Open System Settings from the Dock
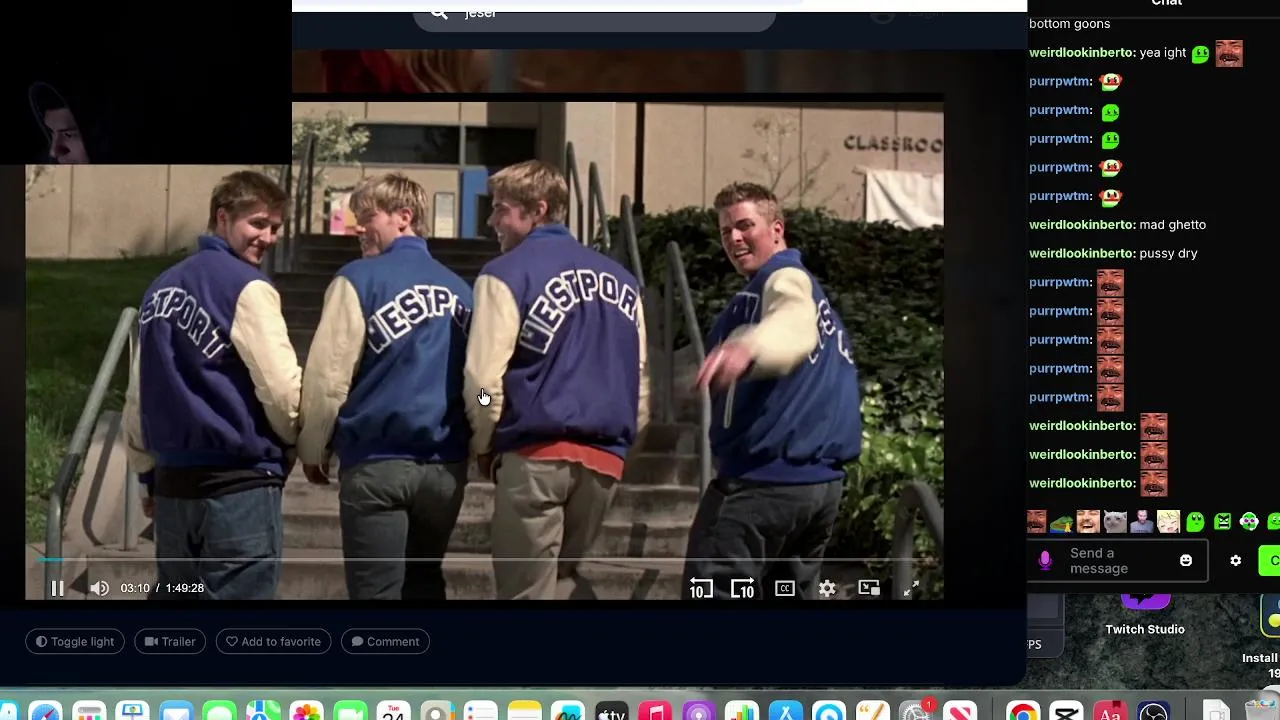Screen dimensions: 1280x720 click(916, 711)
